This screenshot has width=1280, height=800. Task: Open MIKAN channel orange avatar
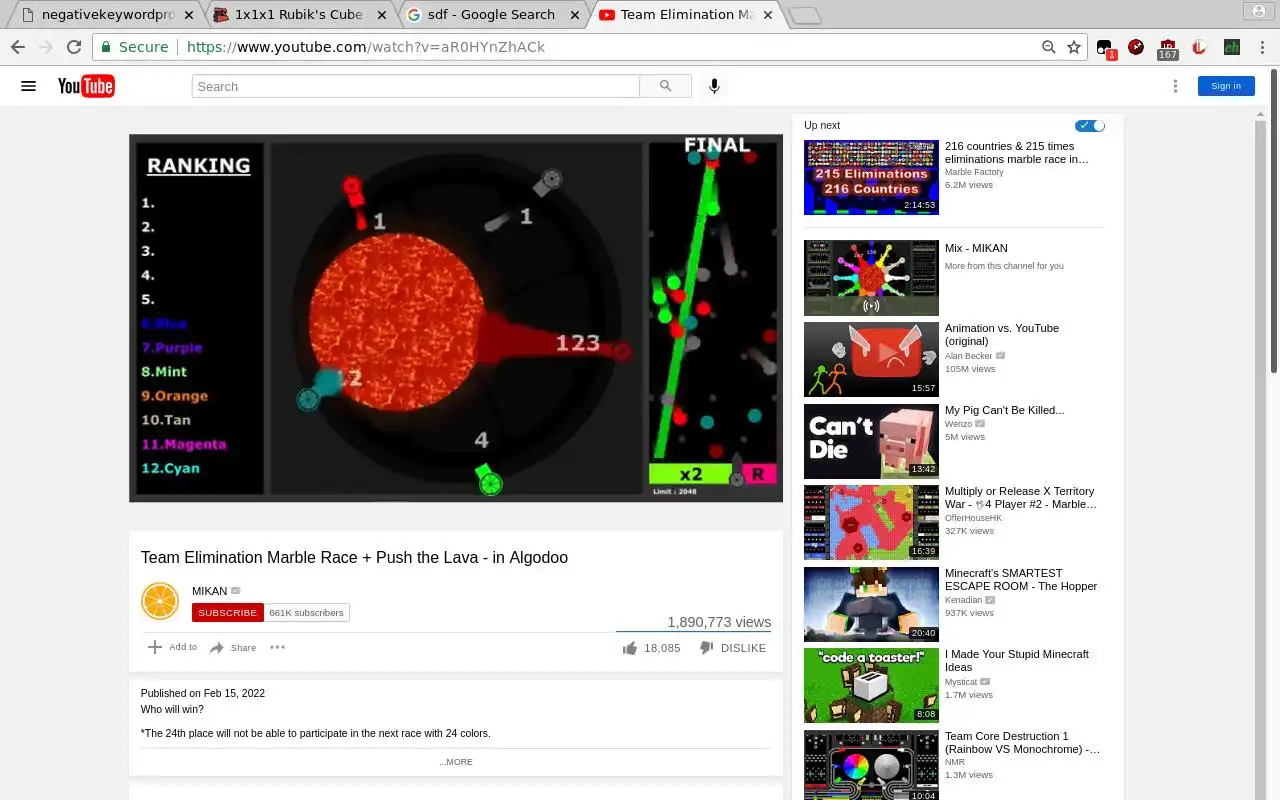(160, 601)
